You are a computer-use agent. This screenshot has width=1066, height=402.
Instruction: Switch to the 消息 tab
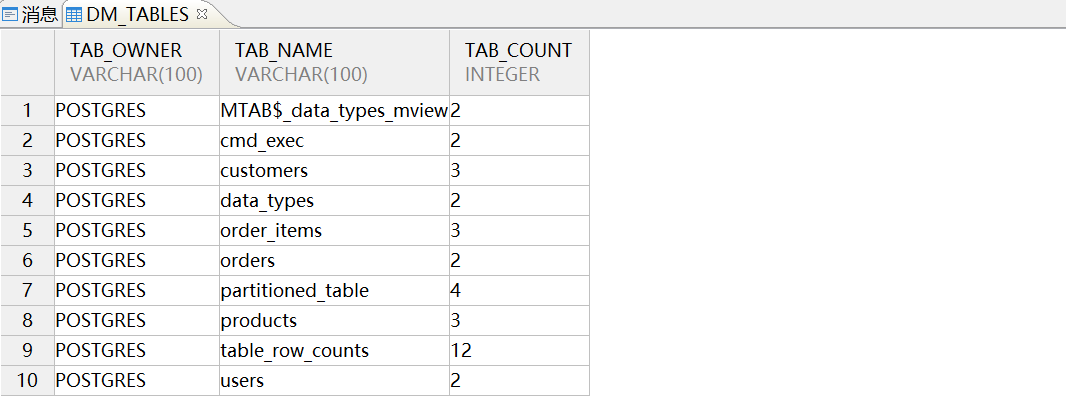tap(31, 14)
